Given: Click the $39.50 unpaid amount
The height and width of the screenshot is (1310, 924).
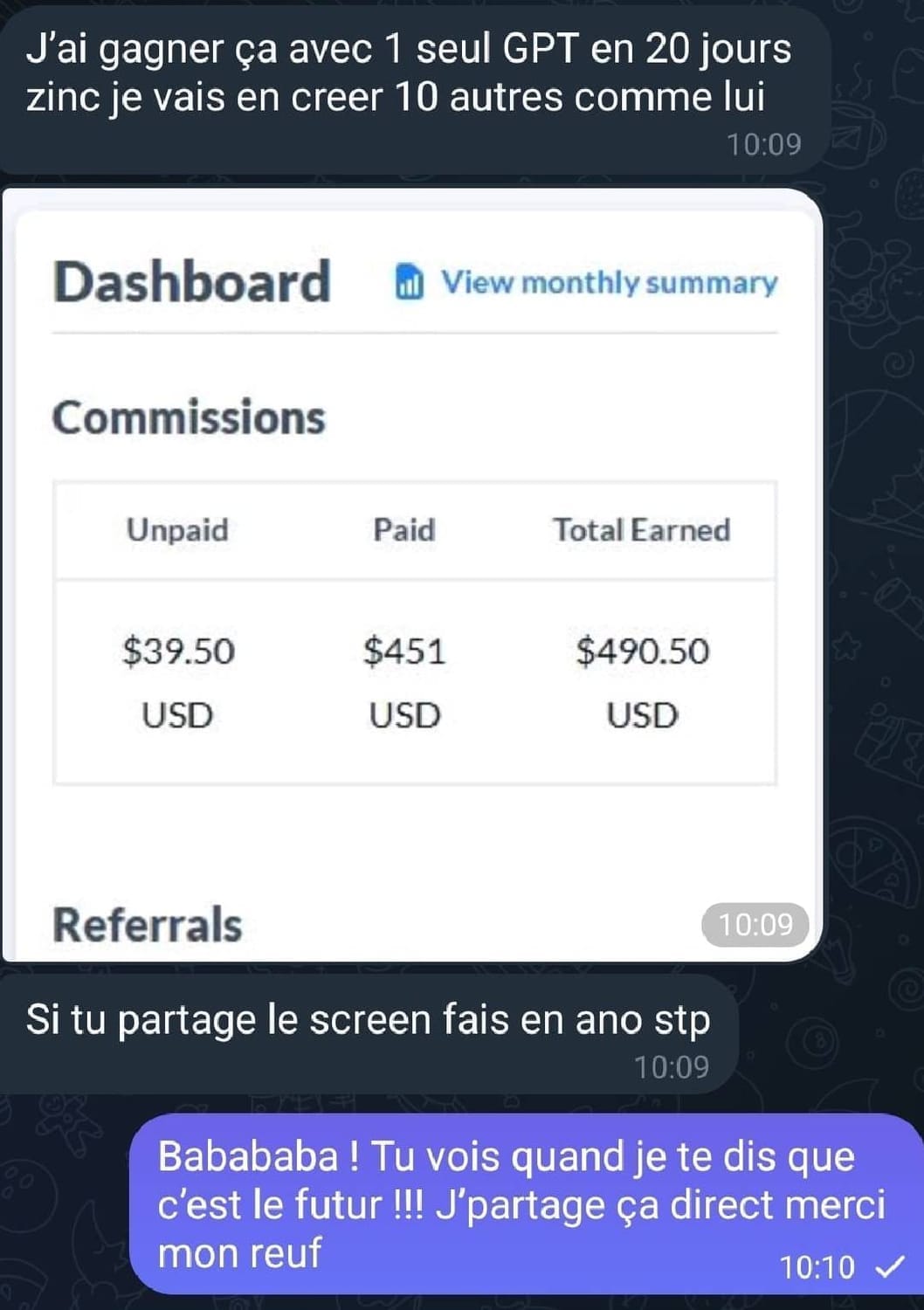Looking at the screenshot, I should [178, 652].
